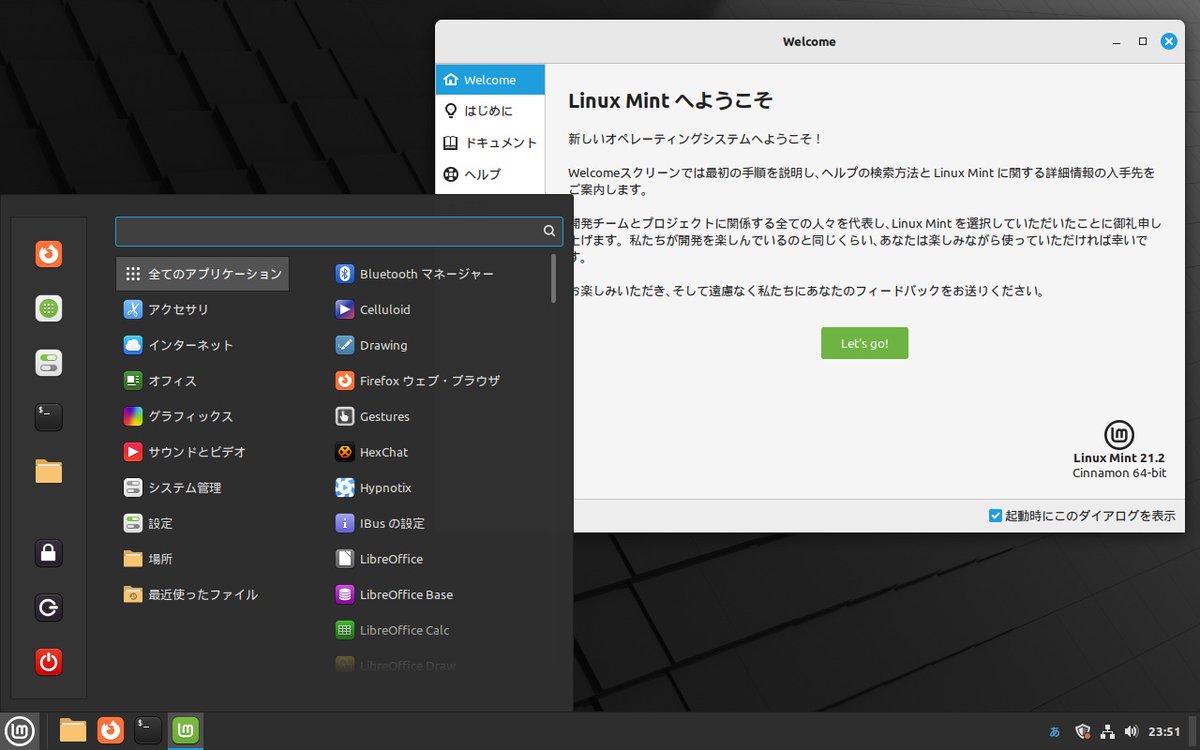The height and width of the screenshot is (750, 1200).
Task: Launch the Terminal from the menu sidebar
Action: point(48,417)
